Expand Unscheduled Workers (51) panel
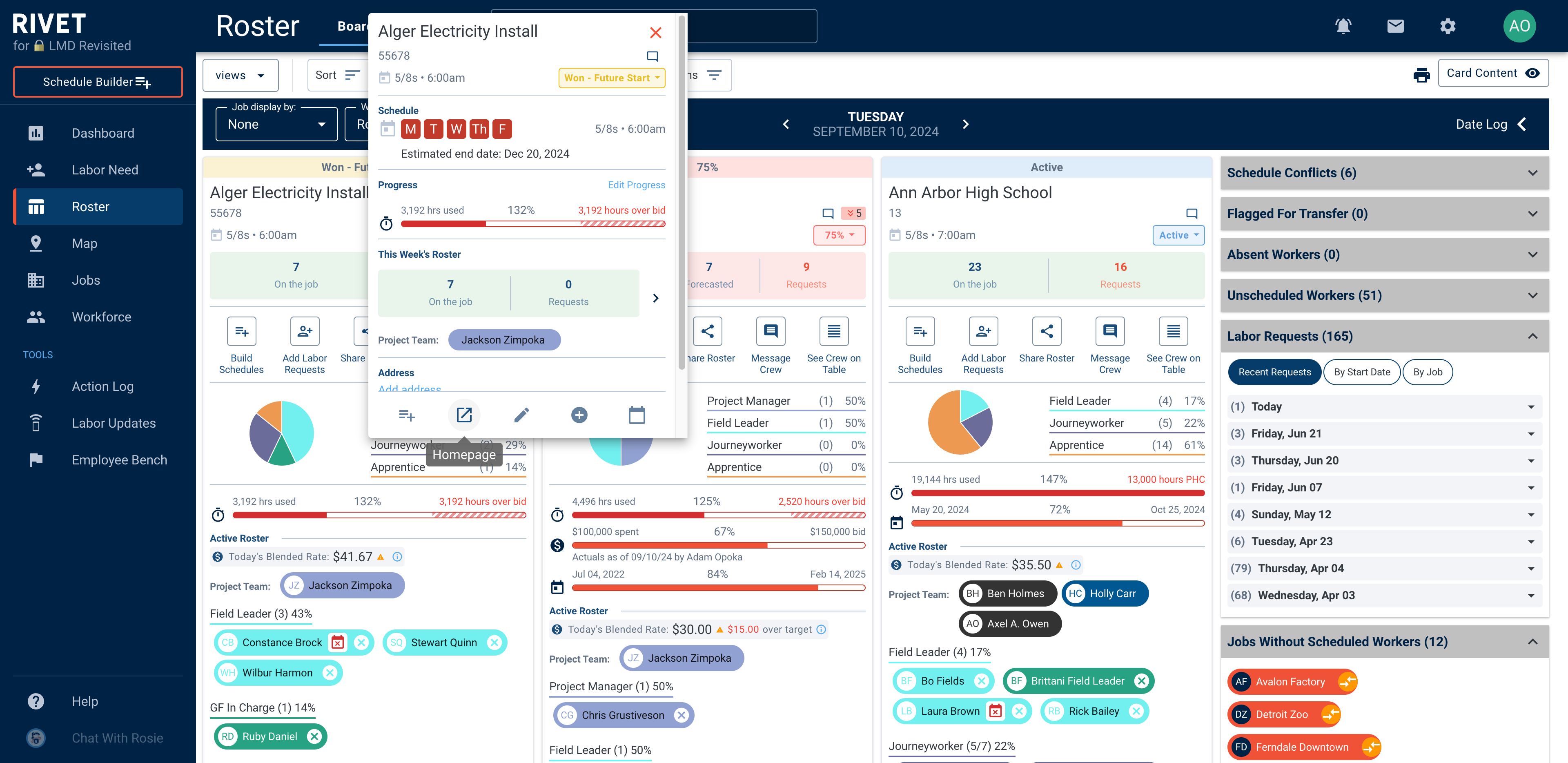Image resolution: width=1568 pixels, height=763 pixels. pyautogui.click(x=1384, y=295)
